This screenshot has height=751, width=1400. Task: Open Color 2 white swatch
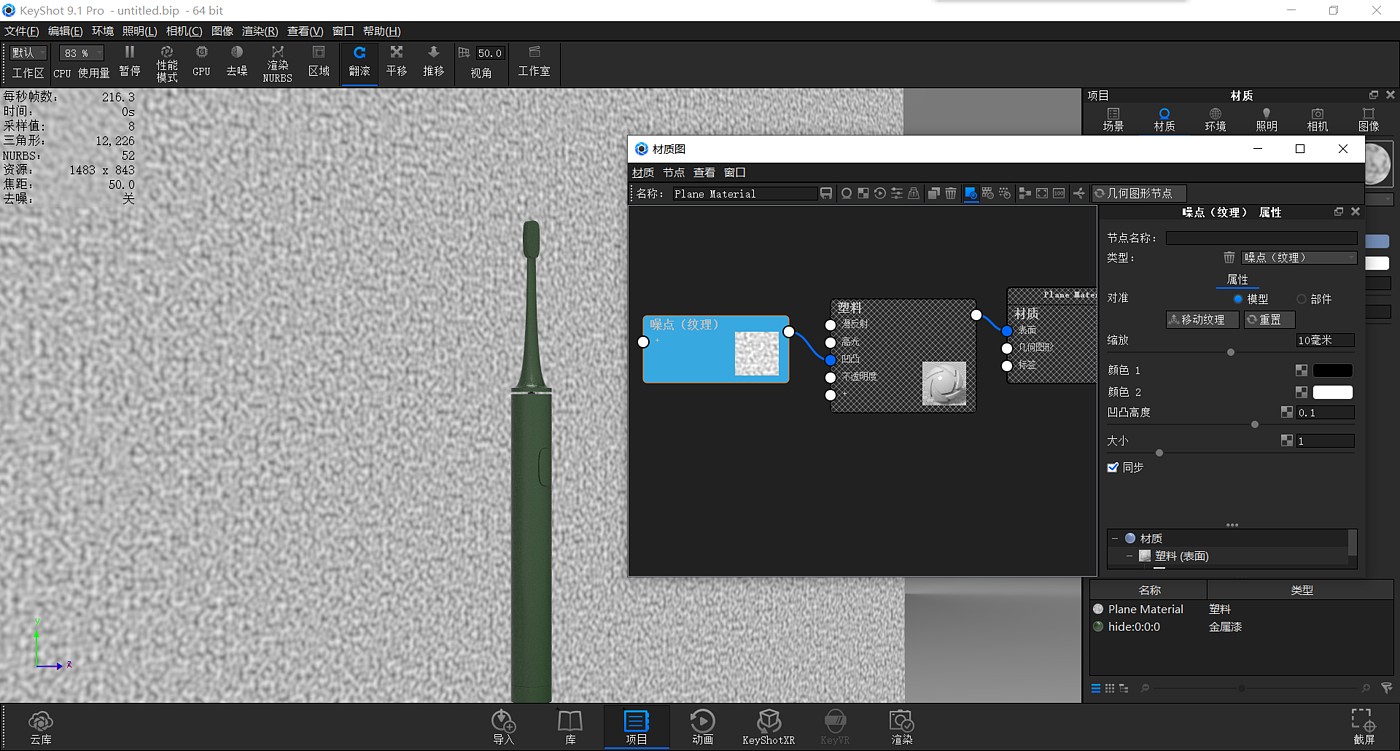coord(1332,393)
